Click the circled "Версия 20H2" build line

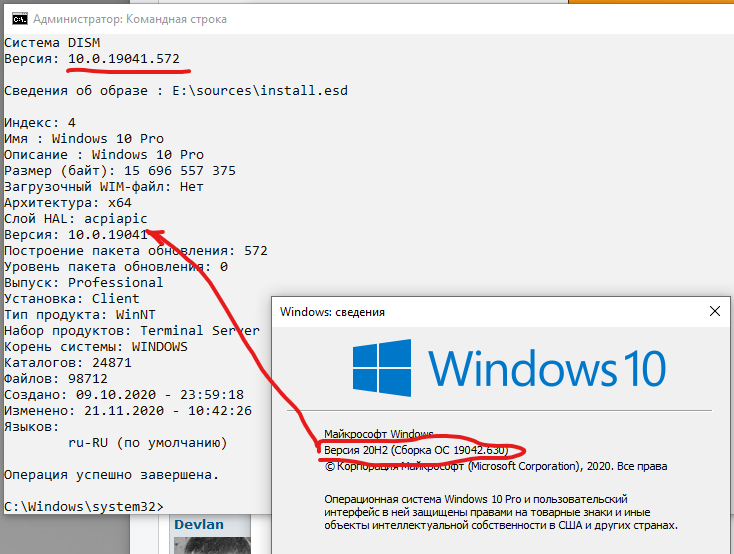pos(421,451)
